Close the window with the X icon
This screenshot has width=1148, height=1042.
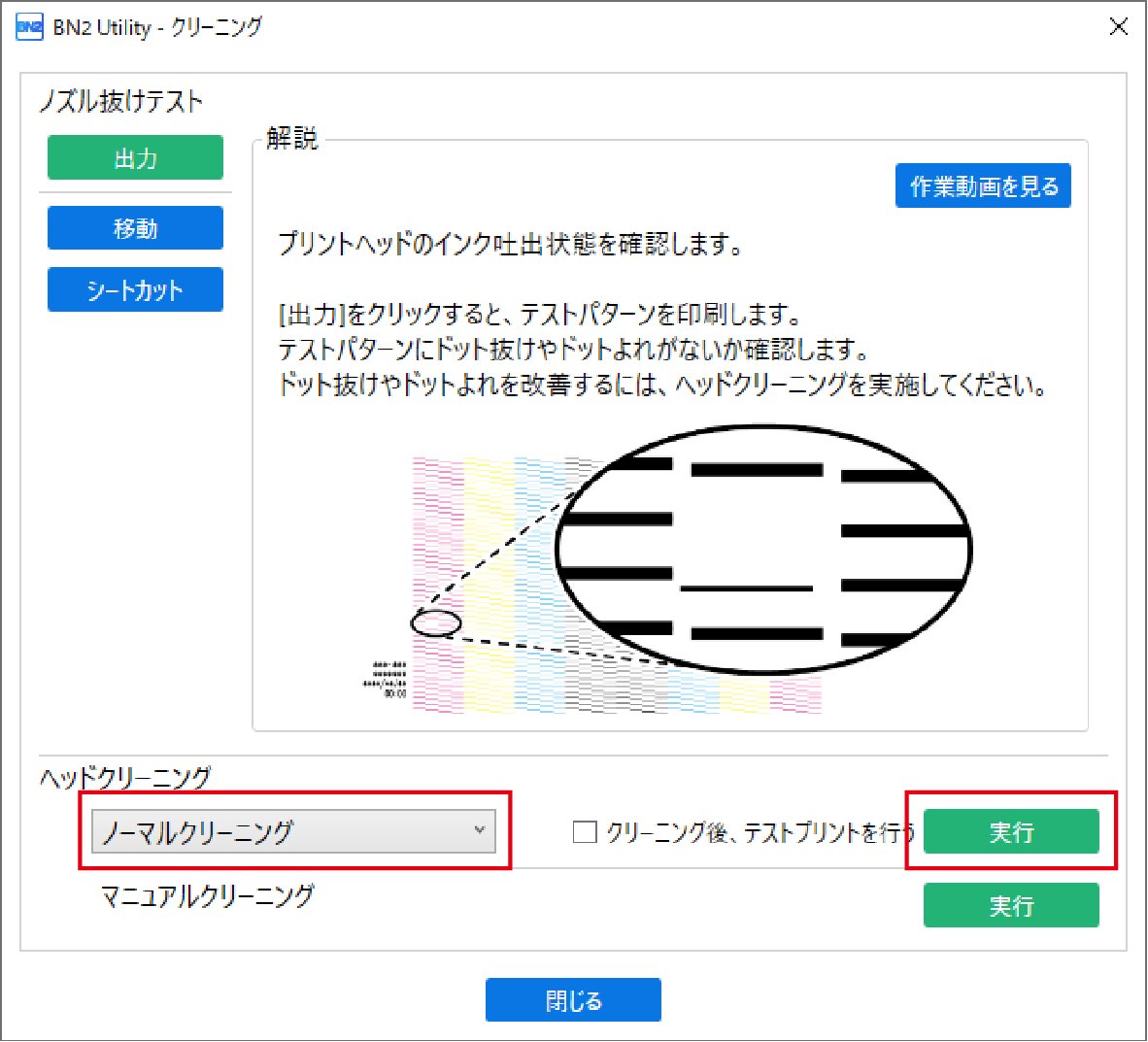point(1118,27)
